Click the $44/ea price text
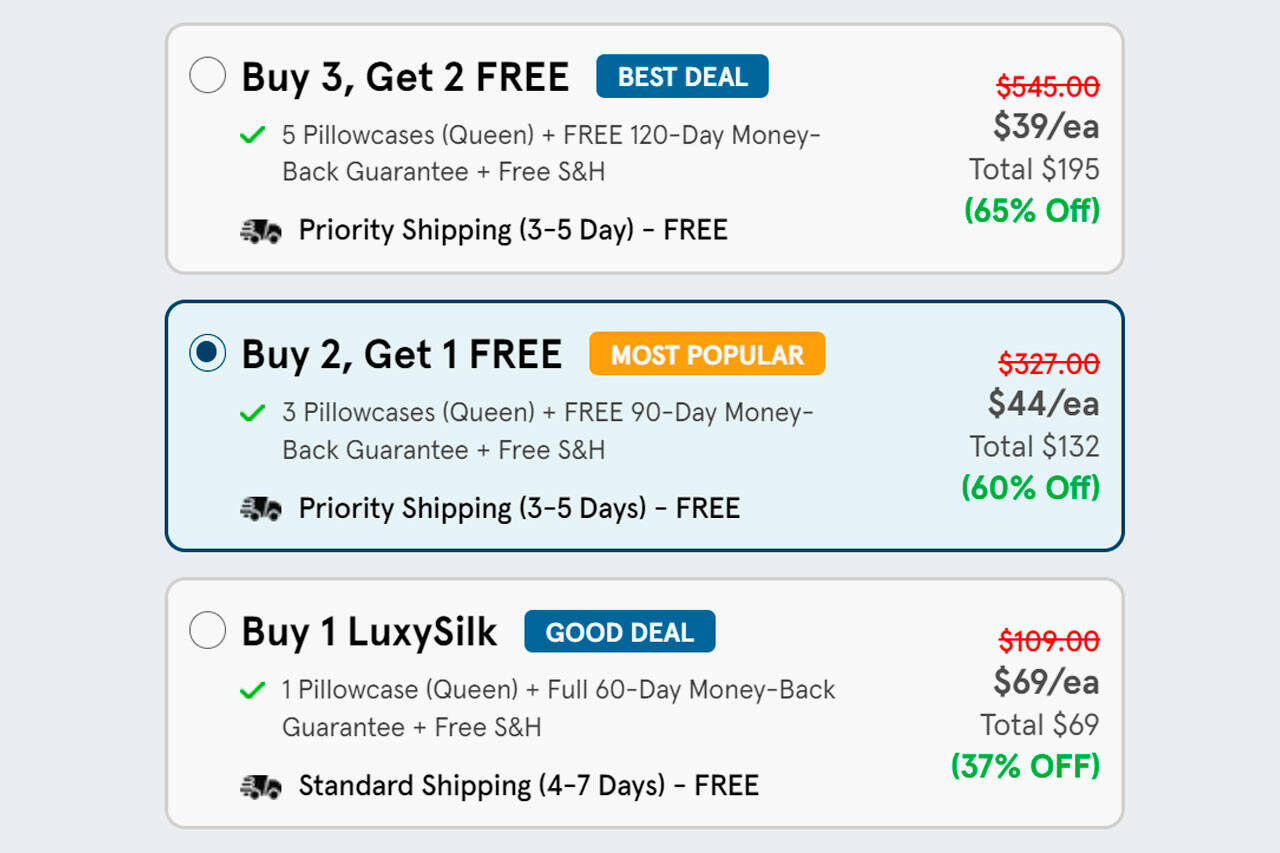The width and height of the screenshot is (1280, 853). click(x=1044, y=404)
